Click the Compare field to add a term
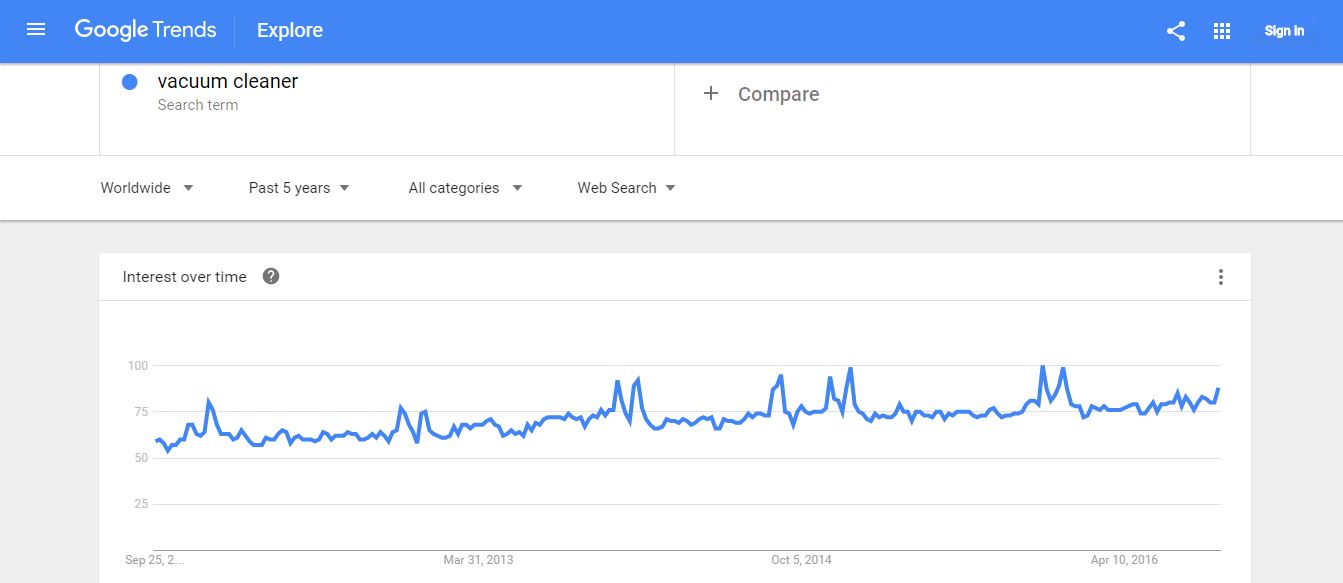1343x583 pixels. click(778, 93)
